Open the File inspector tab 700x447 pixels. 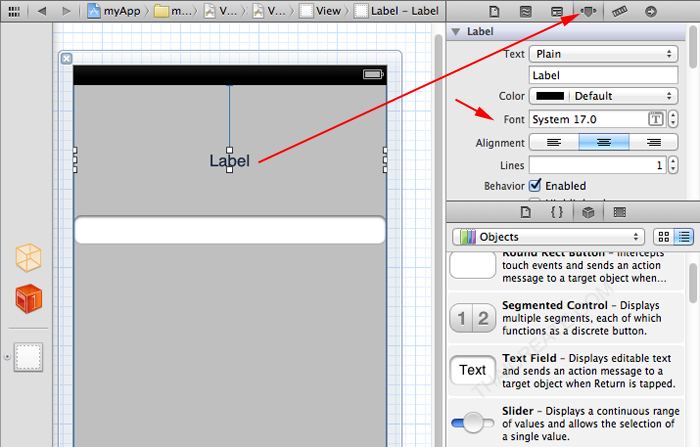[x=494, y=12]
